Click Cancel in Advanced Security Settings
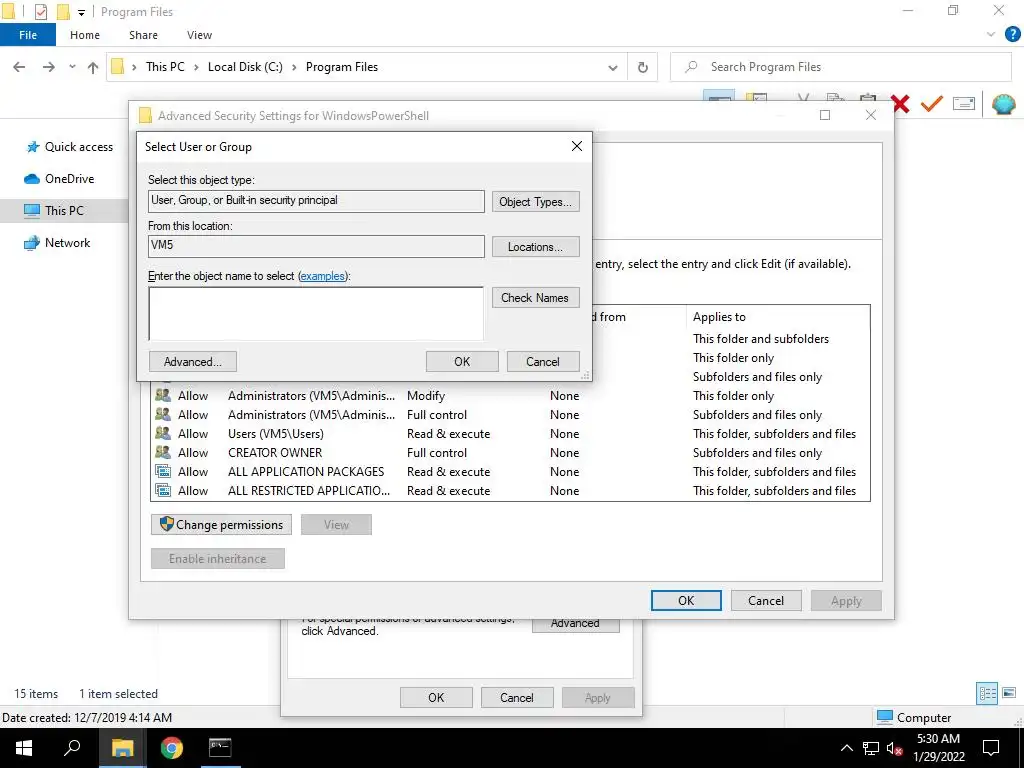Image resolution: width=1024 pixels, height=768 pixels. click(766, 601)
